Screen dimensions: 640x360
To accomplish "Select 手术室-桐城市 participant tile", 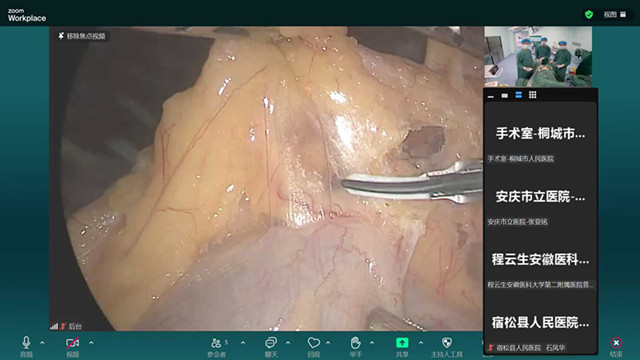I will [x=540, y=134].
